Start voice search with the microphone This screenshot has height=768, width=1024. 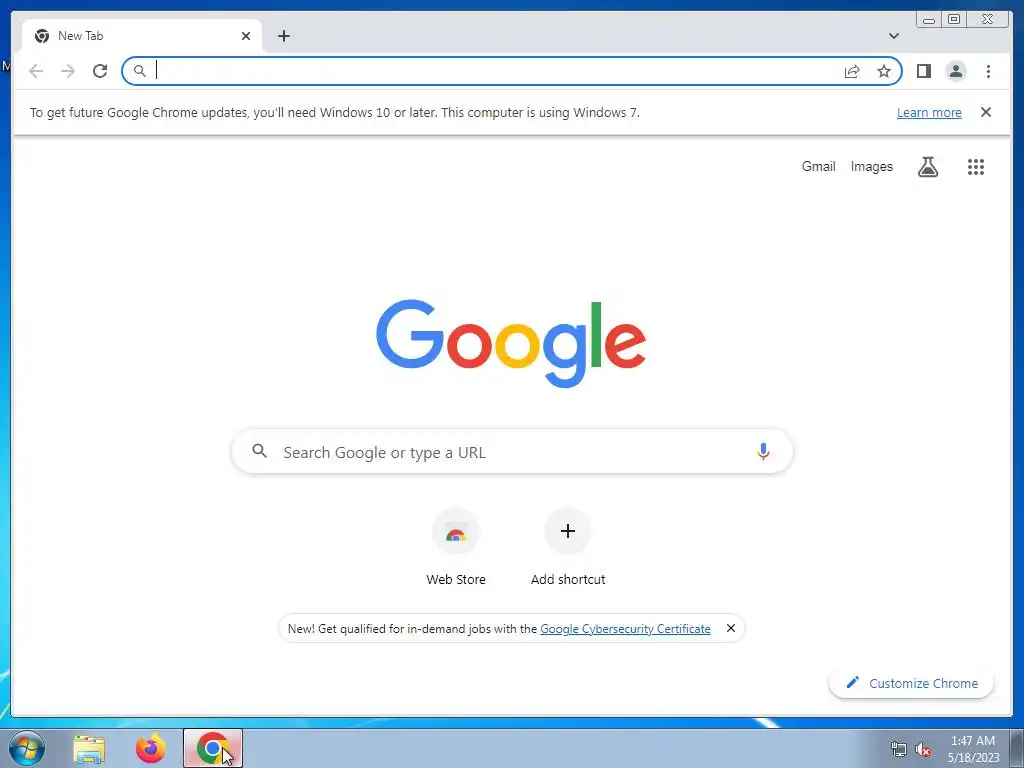[763, 451]
